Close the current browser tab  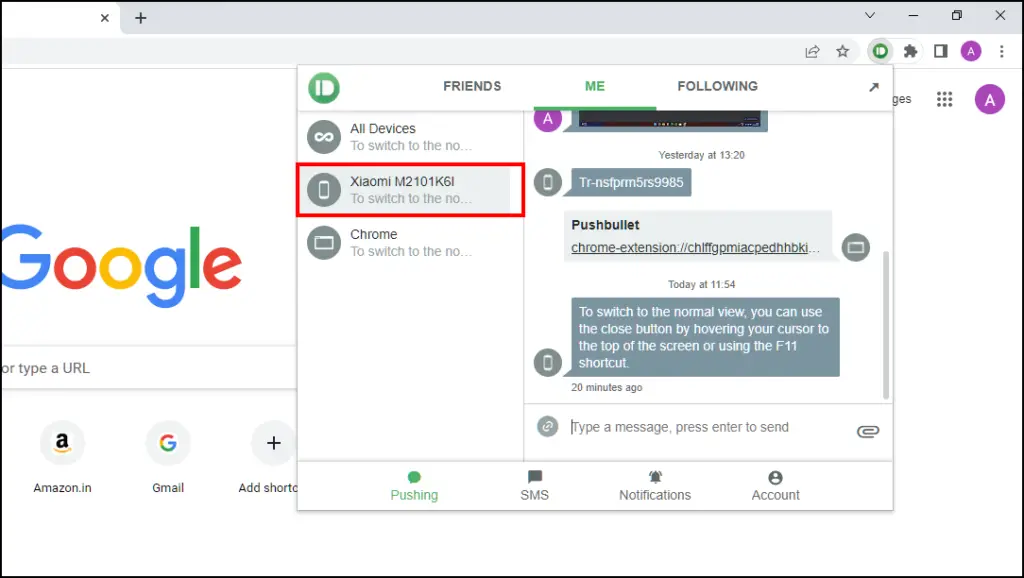point(104,18)
